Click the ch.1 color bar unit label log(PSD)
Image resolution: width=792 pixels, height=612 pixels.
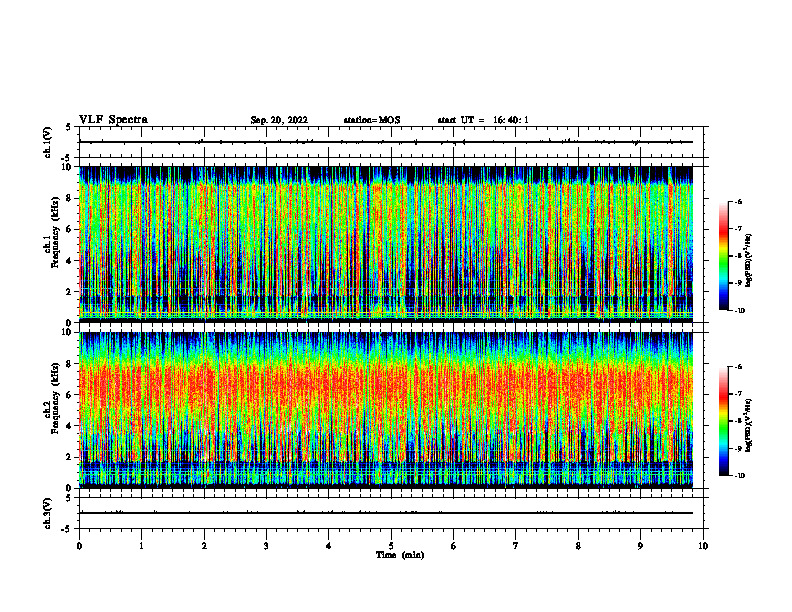click(749, 261)
